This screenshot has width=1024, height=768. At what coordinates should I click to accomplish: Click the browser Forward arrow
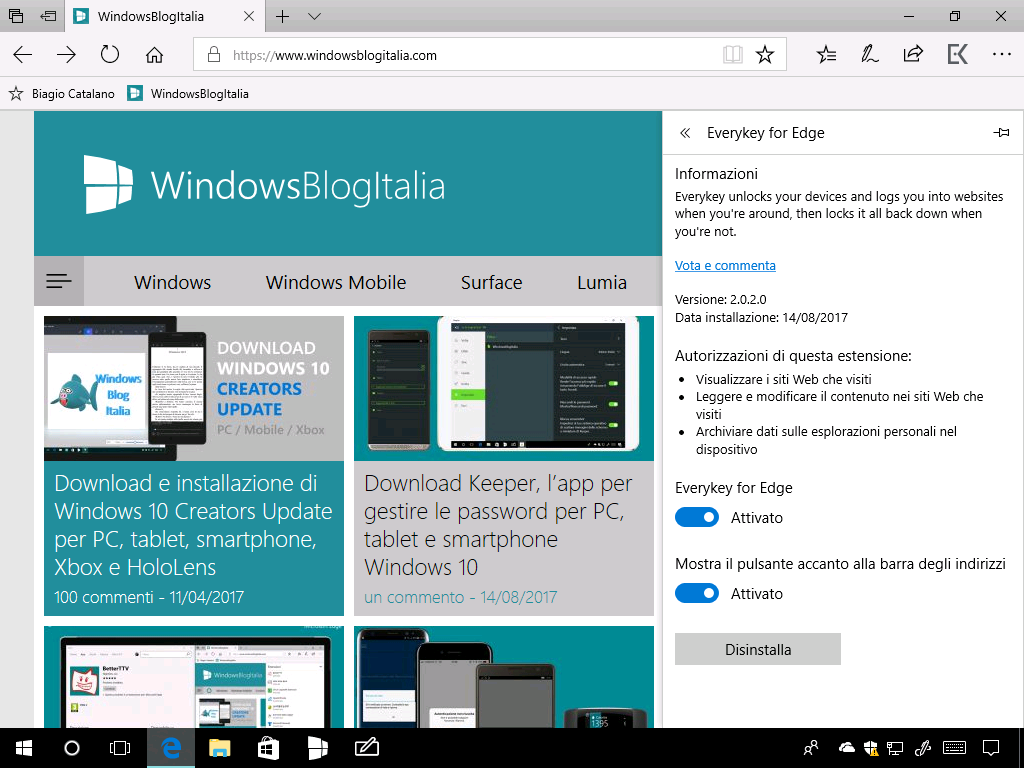point(66,55)
